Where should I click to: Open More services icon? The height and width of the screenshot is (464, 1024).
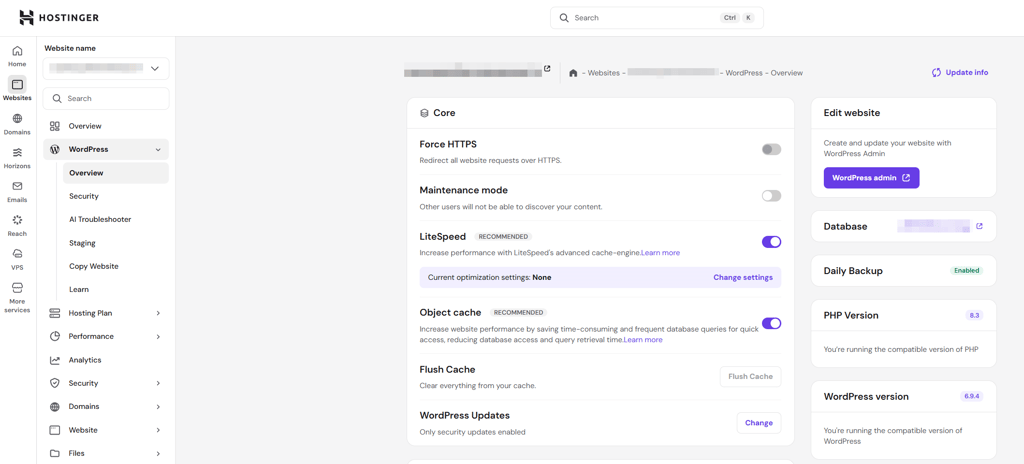click(18, 288)
